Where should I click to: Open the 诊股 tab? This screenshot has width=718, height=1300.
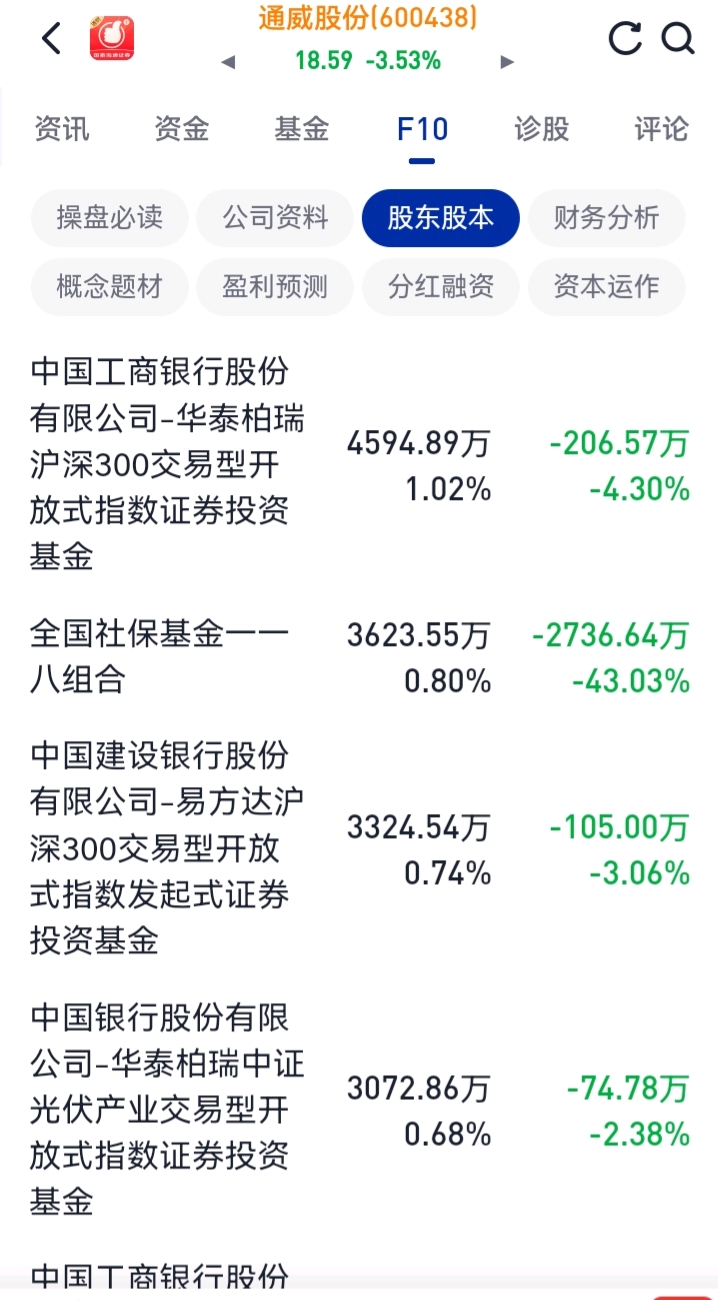pyautogui.click(x=542, y=129)
